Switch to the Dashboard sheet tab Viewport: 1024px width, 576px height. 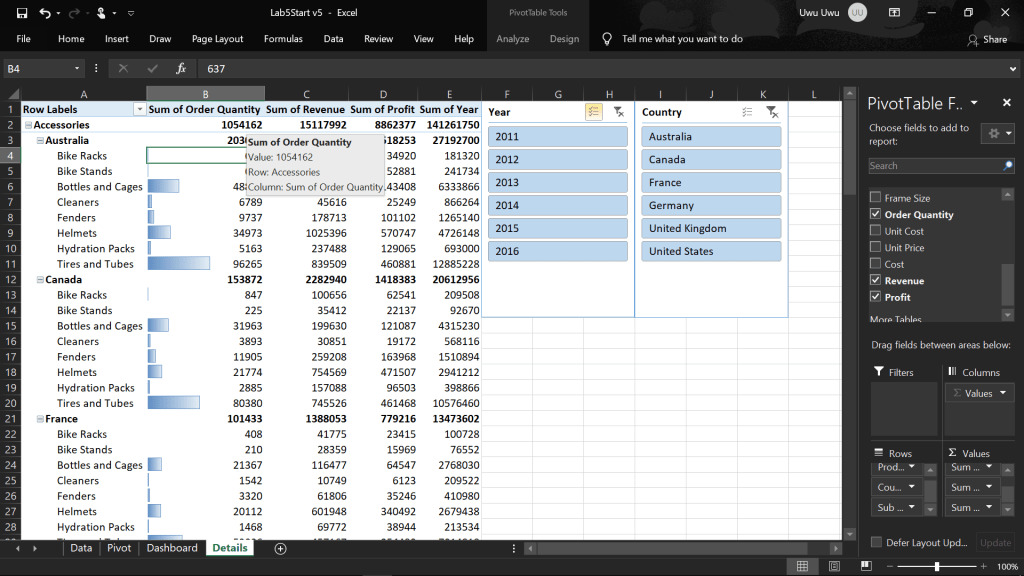coord(172,548)
